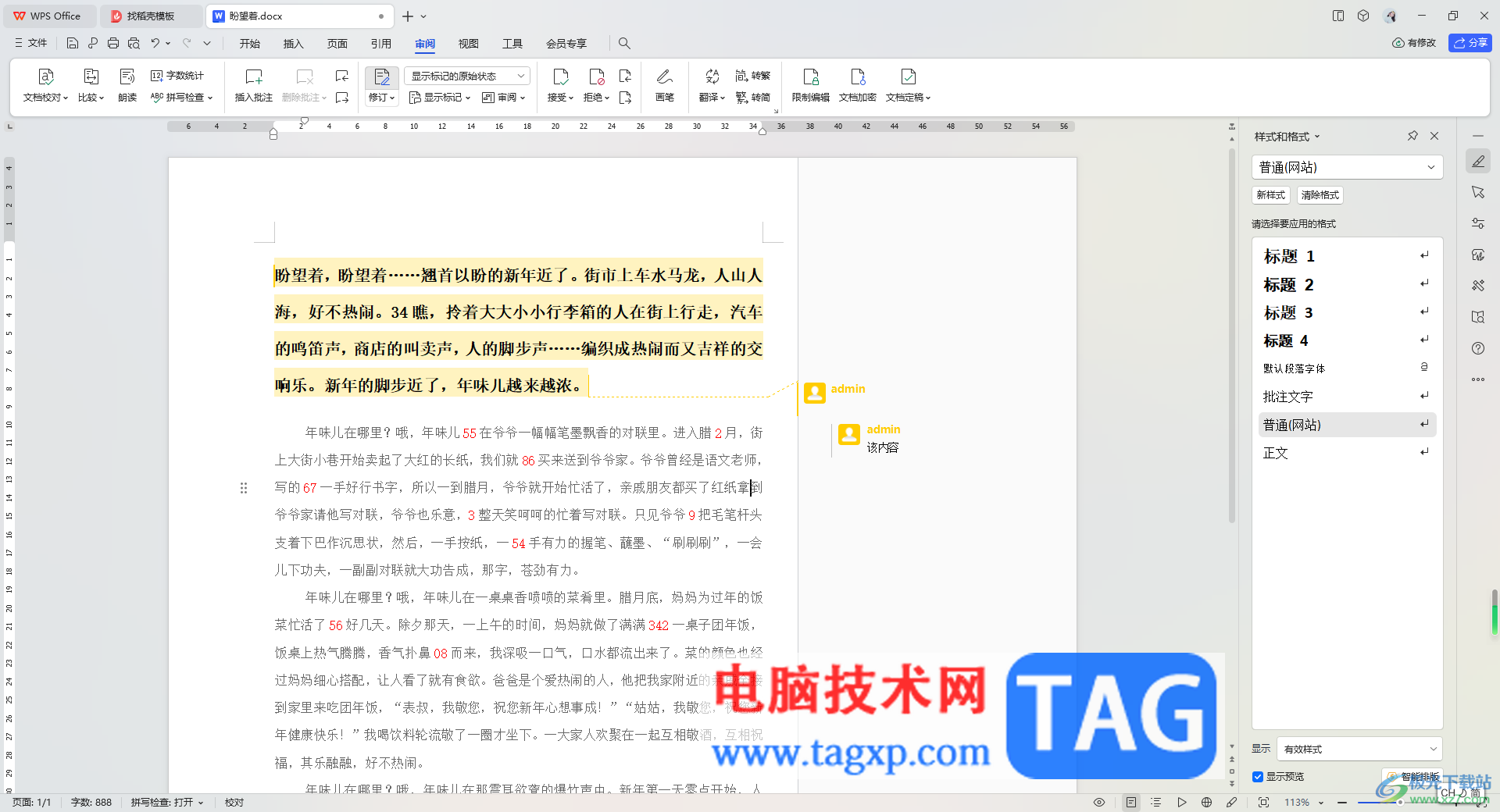
Task: Open the 文件 menu
Action: point(30,43)
